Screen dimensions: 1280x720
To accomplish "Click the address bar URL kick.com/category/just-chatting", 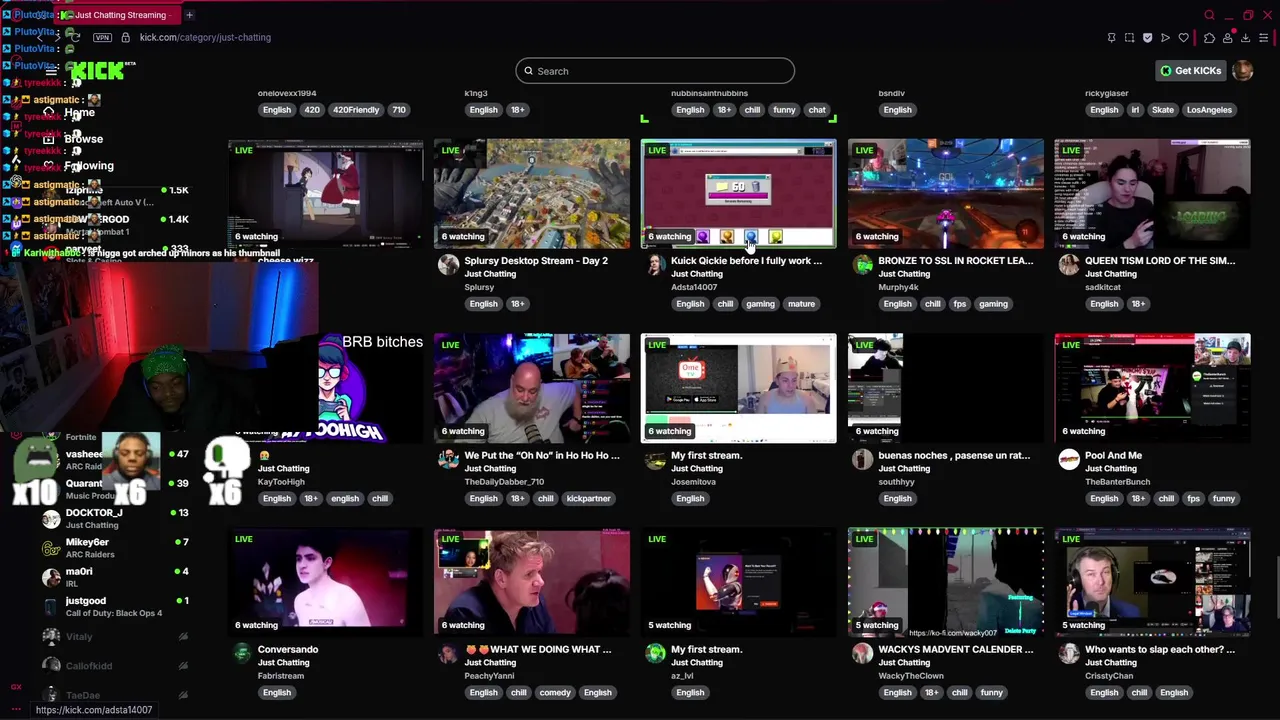I will pos(205,38).
